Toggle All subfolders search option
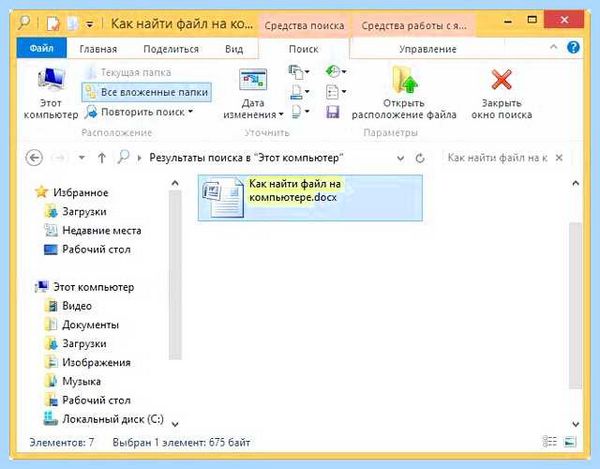The height and width of the screenshot is (469, 600). pyautogui.click(x=147, y=92)
